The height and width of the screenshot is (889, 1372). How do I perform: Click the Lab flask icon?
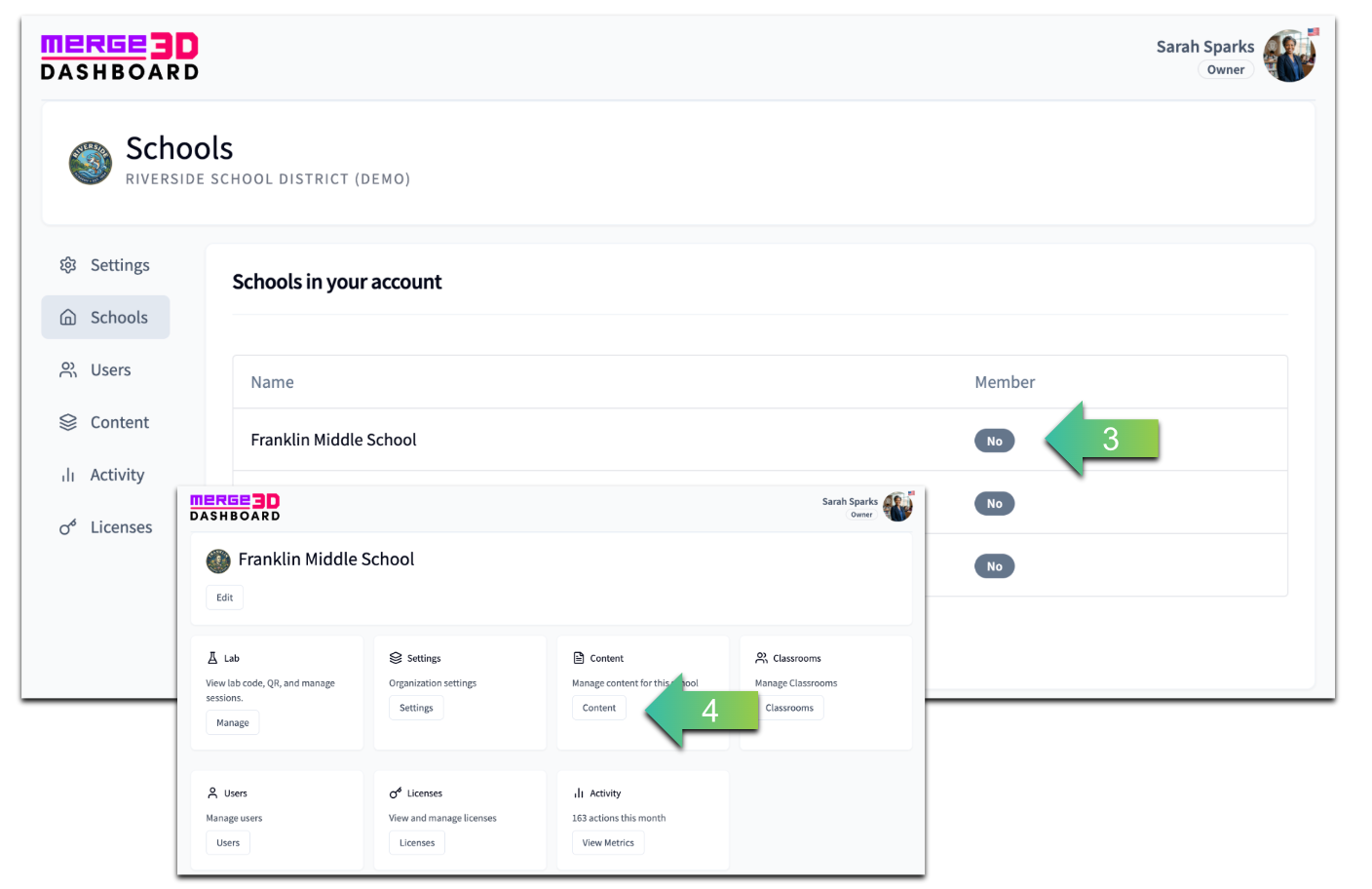point(212,658)
